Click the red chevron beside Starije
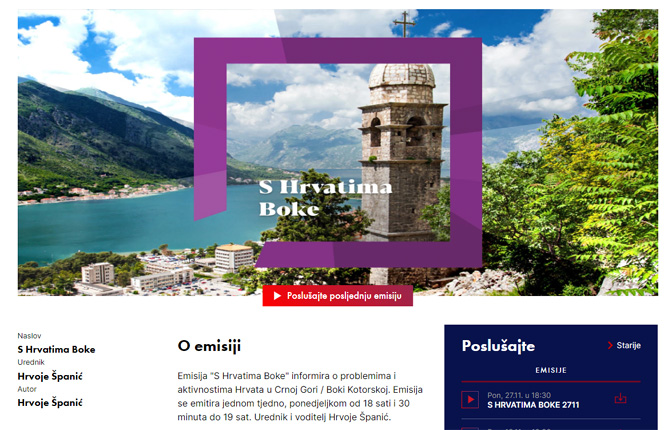 coord(610,345)
